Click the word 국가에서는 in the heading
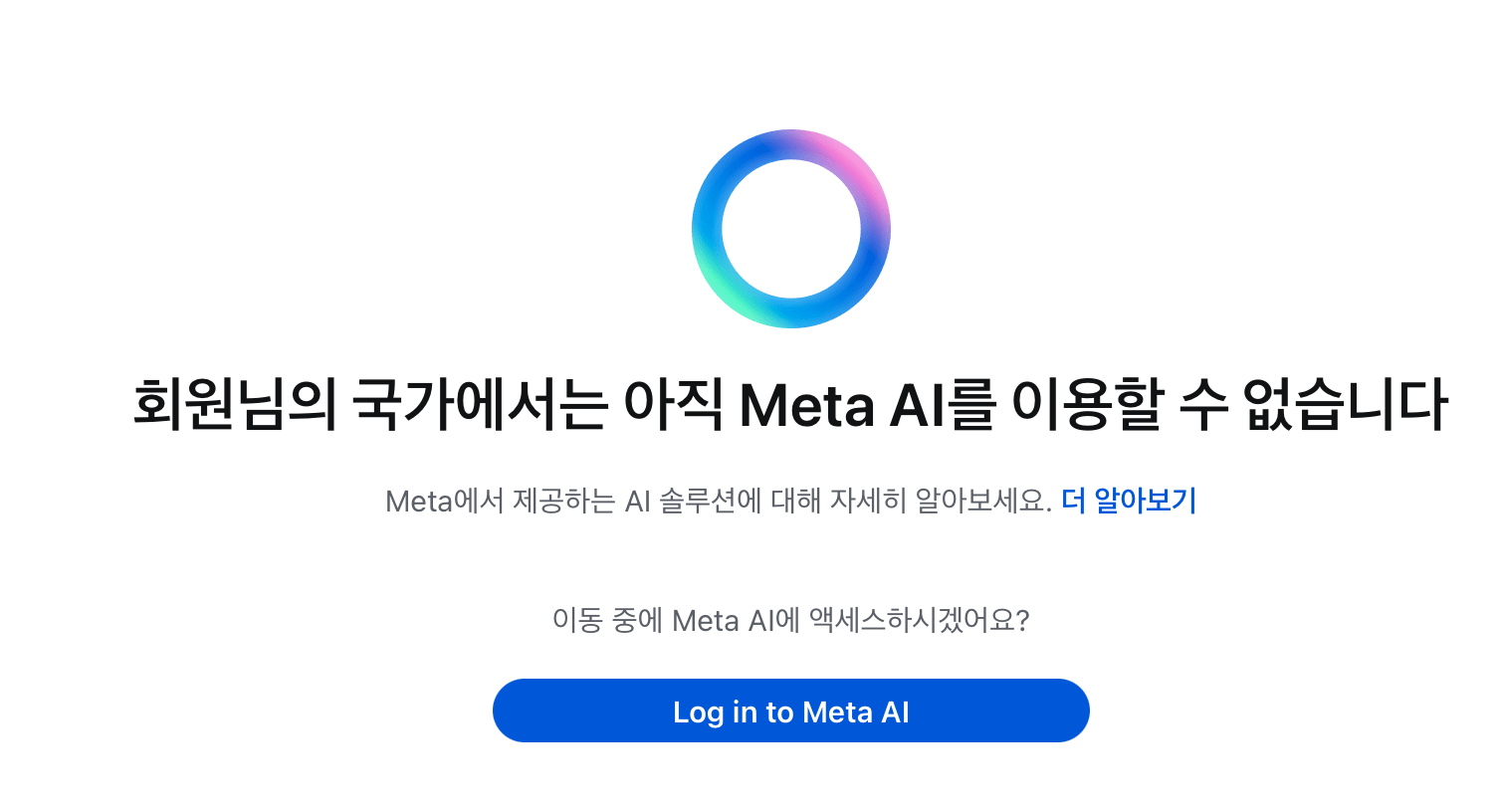The width and height of the screenshot is (1499, 812). point(481,404)
